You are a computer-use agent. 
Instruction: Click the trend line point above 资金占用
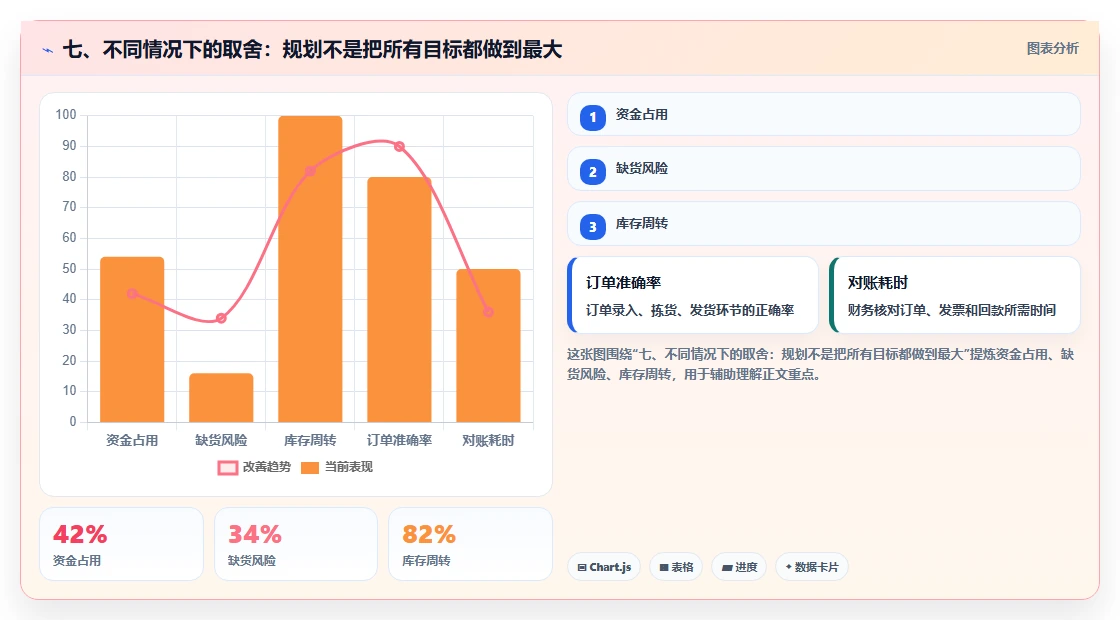132,294
